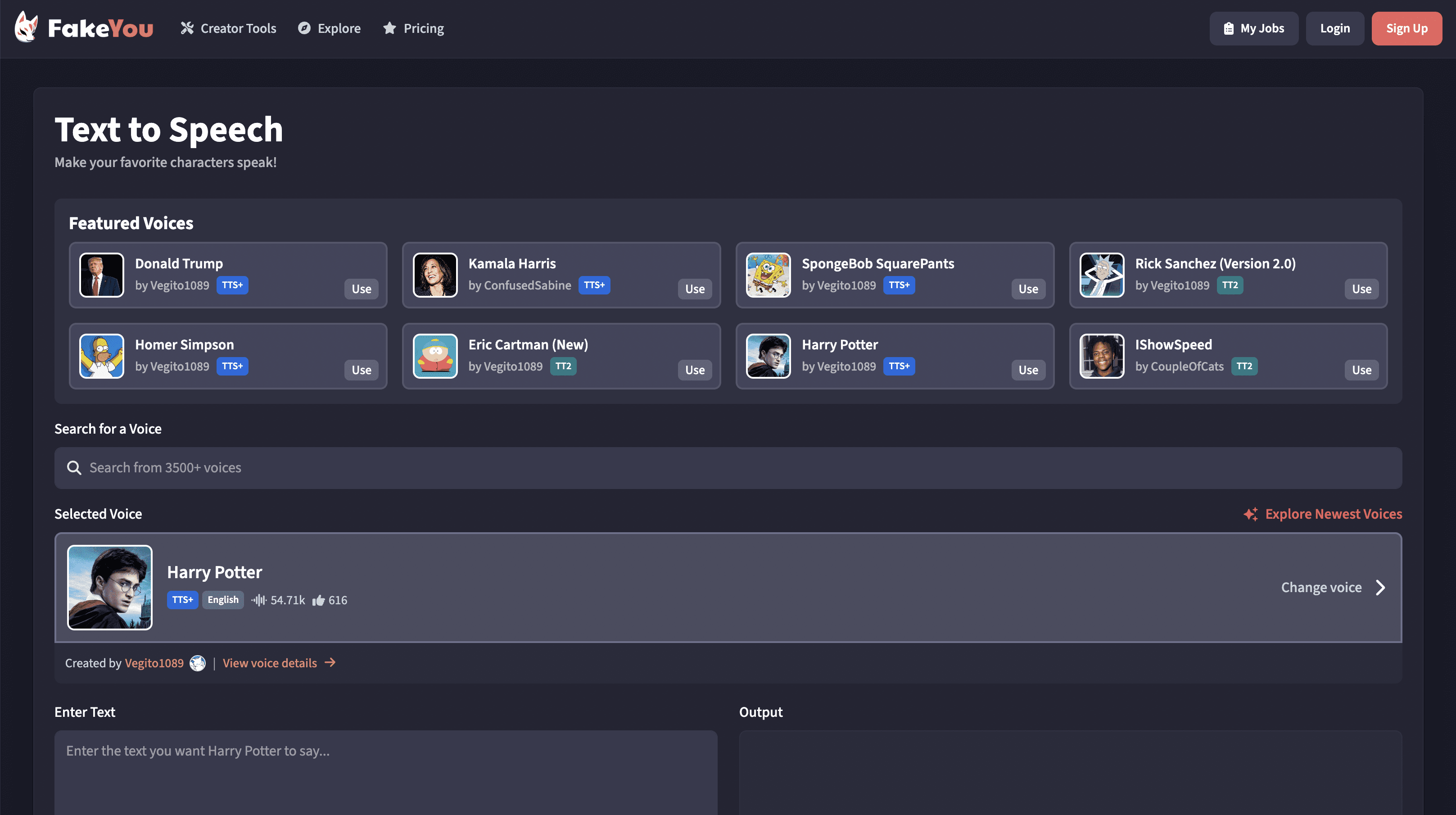Click the Explore compass icon
This screenshot has width=1456, height=815.
click(304, 28)
